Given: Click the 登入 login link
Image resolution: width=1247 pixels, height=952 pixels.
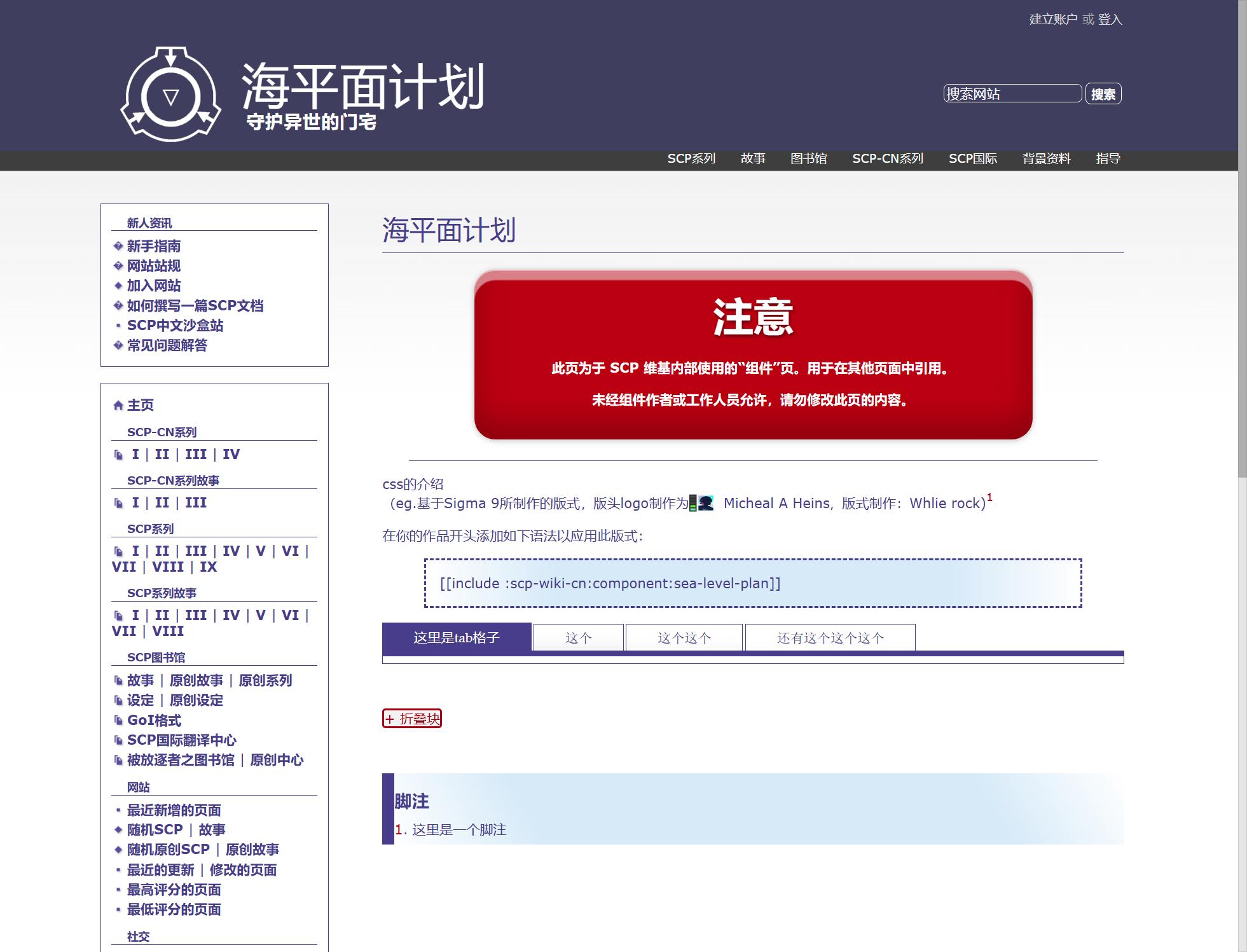Looking at the screenshot, I should 1110,19.
